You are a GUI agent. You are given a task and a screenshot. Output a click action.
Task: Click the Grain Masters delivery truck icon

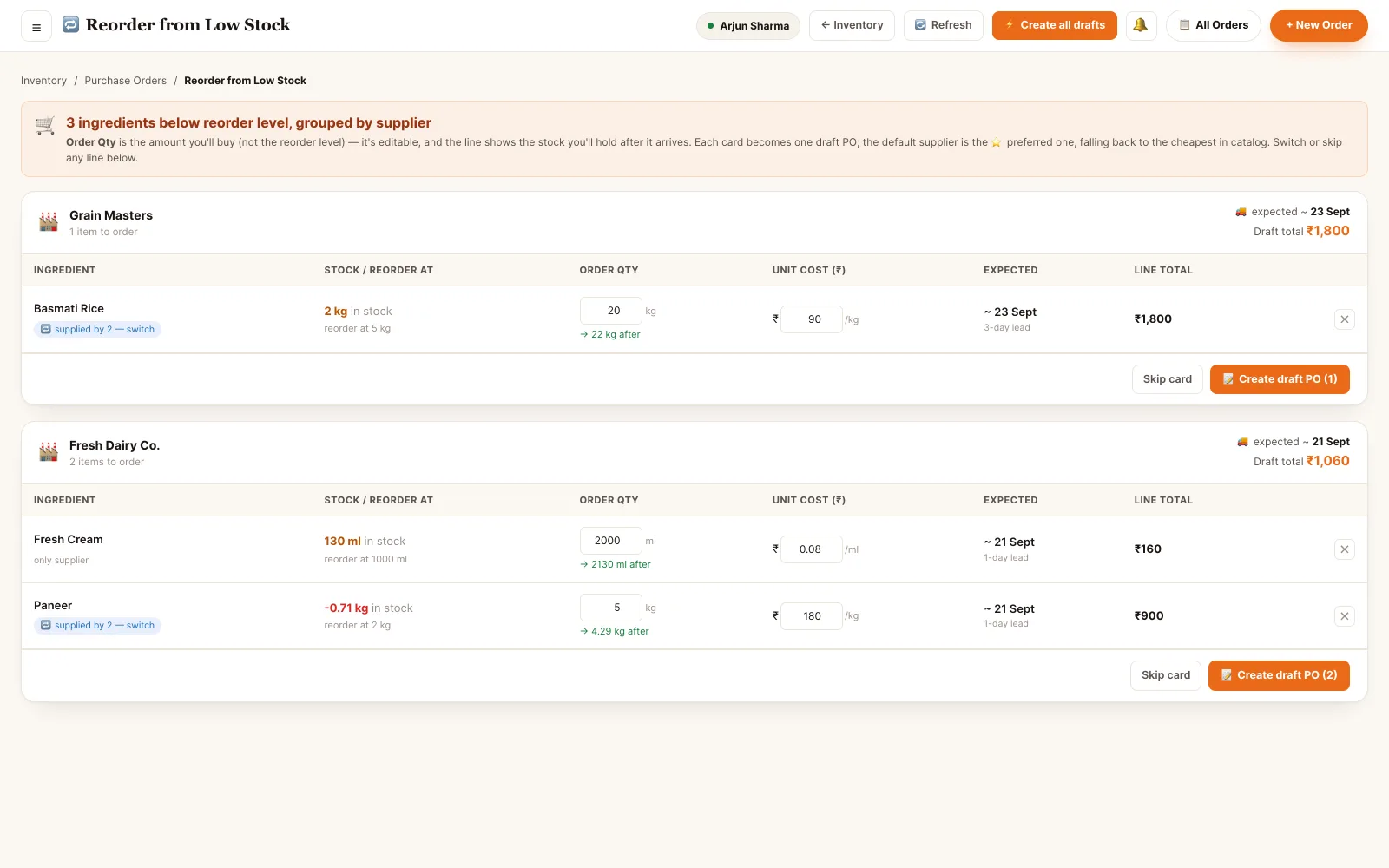point(1241,212)
